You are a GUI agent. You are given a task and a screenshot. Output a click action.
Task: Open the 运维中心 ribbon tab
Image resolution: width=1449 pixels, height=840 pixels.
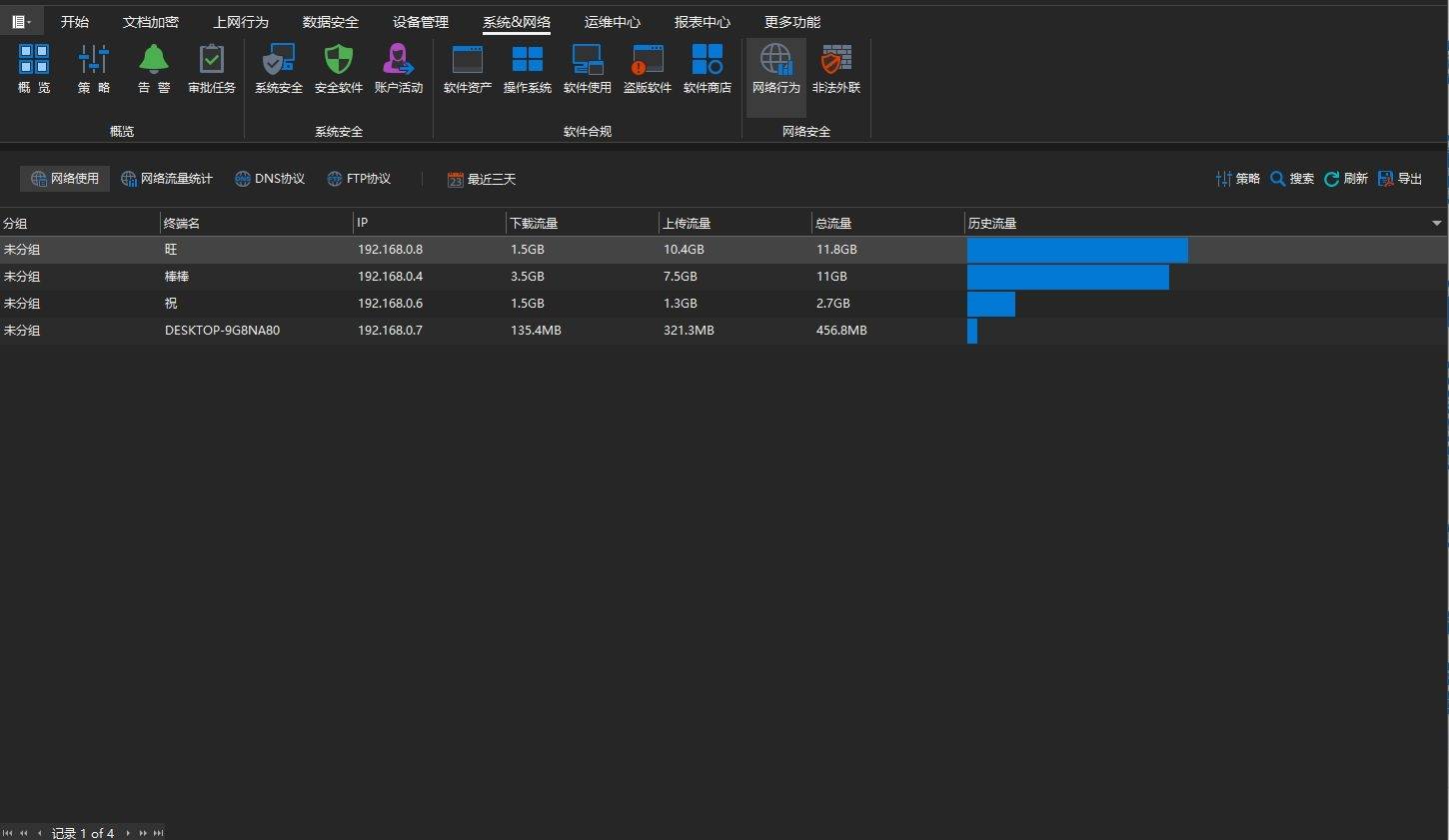click(x=613, y=21)
